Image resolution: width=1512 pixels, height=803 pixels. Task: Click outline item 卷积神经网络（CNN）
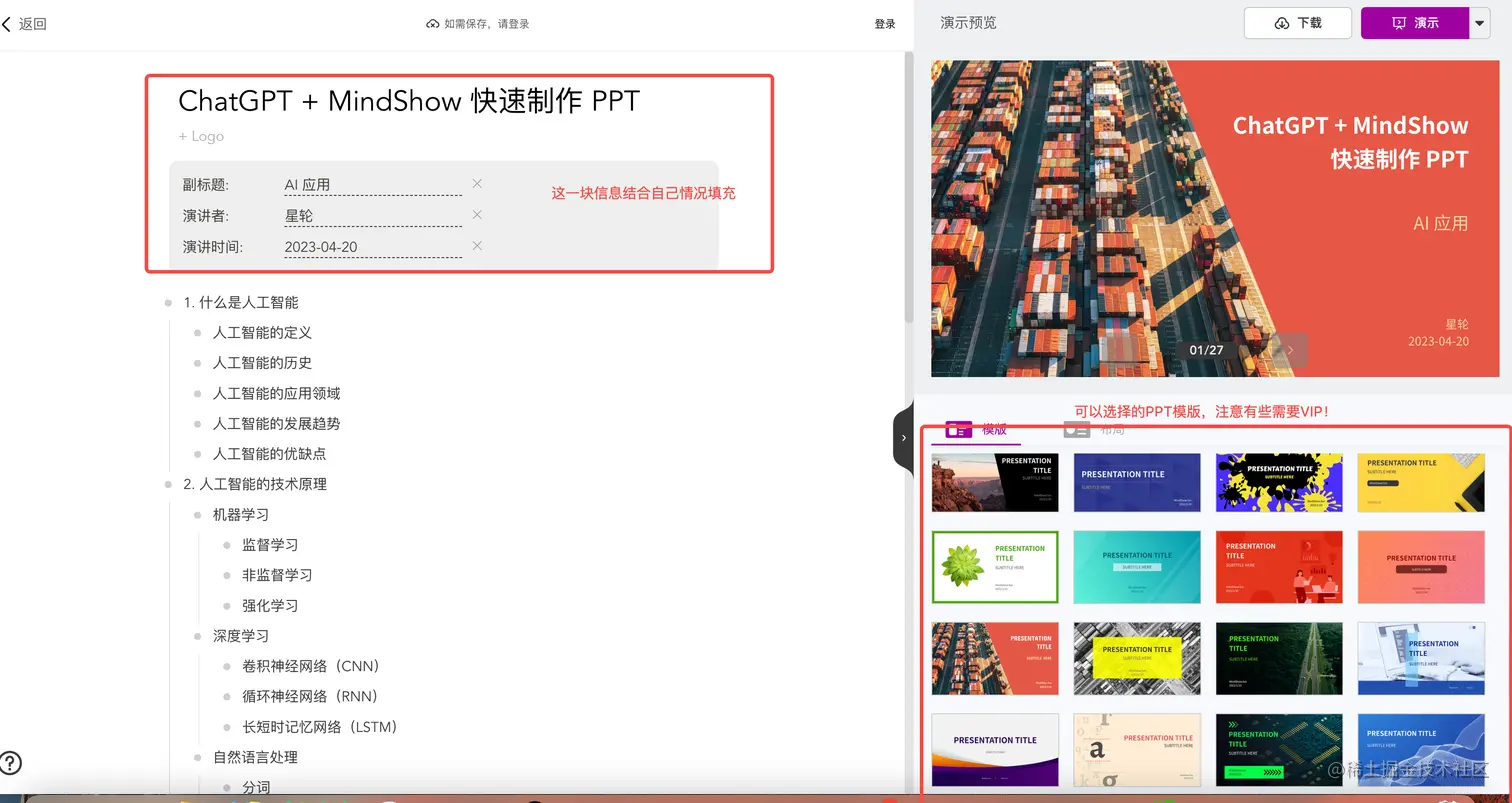(x=313, y=666)
